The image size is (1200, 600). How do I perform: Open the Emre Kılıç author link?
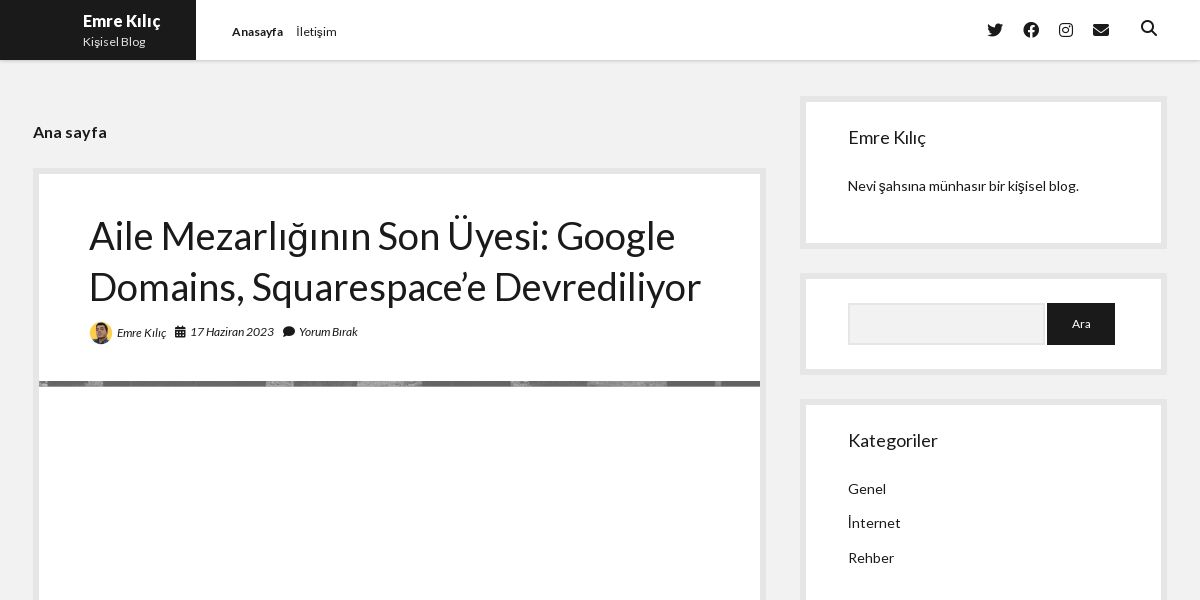pyautogui.click(x=142, y=333)
